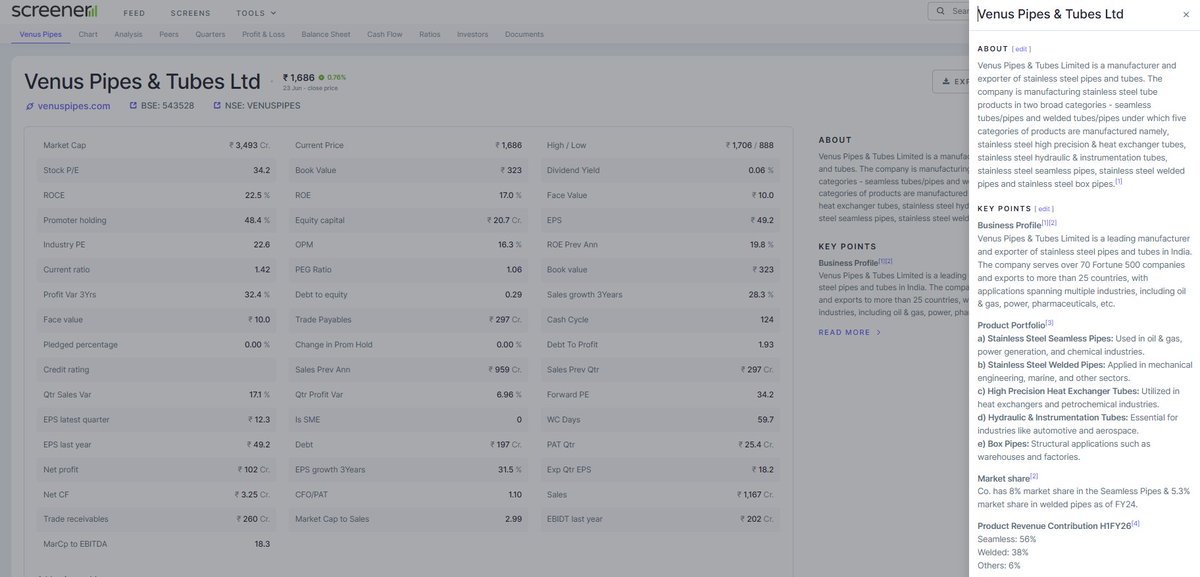
Task: Click the external-link icon before NSE: VENUSPIPES
Action: pos(217,106)
